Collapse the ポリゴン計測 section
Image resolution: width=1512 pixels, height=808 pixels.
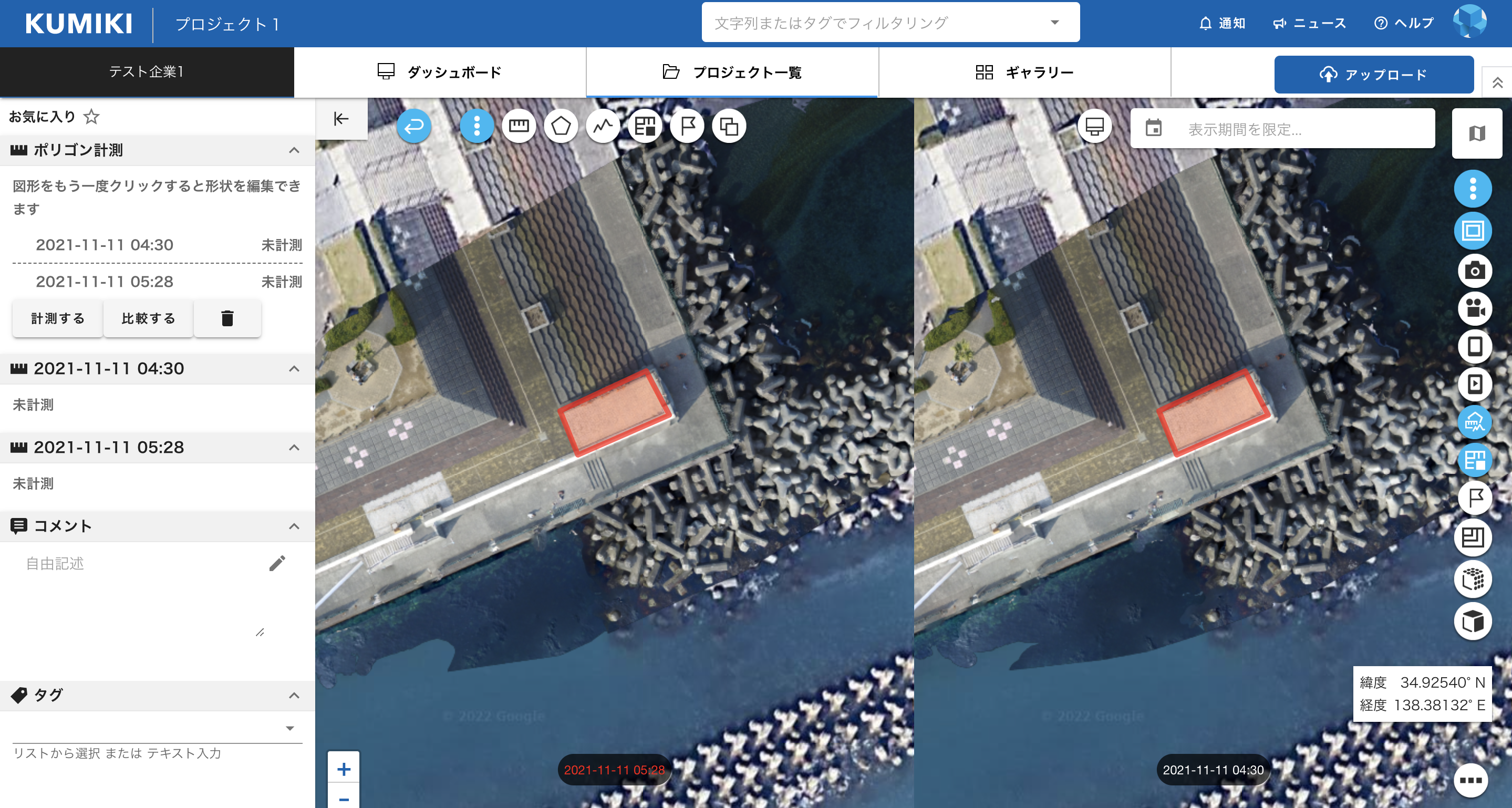click(294, 150)
